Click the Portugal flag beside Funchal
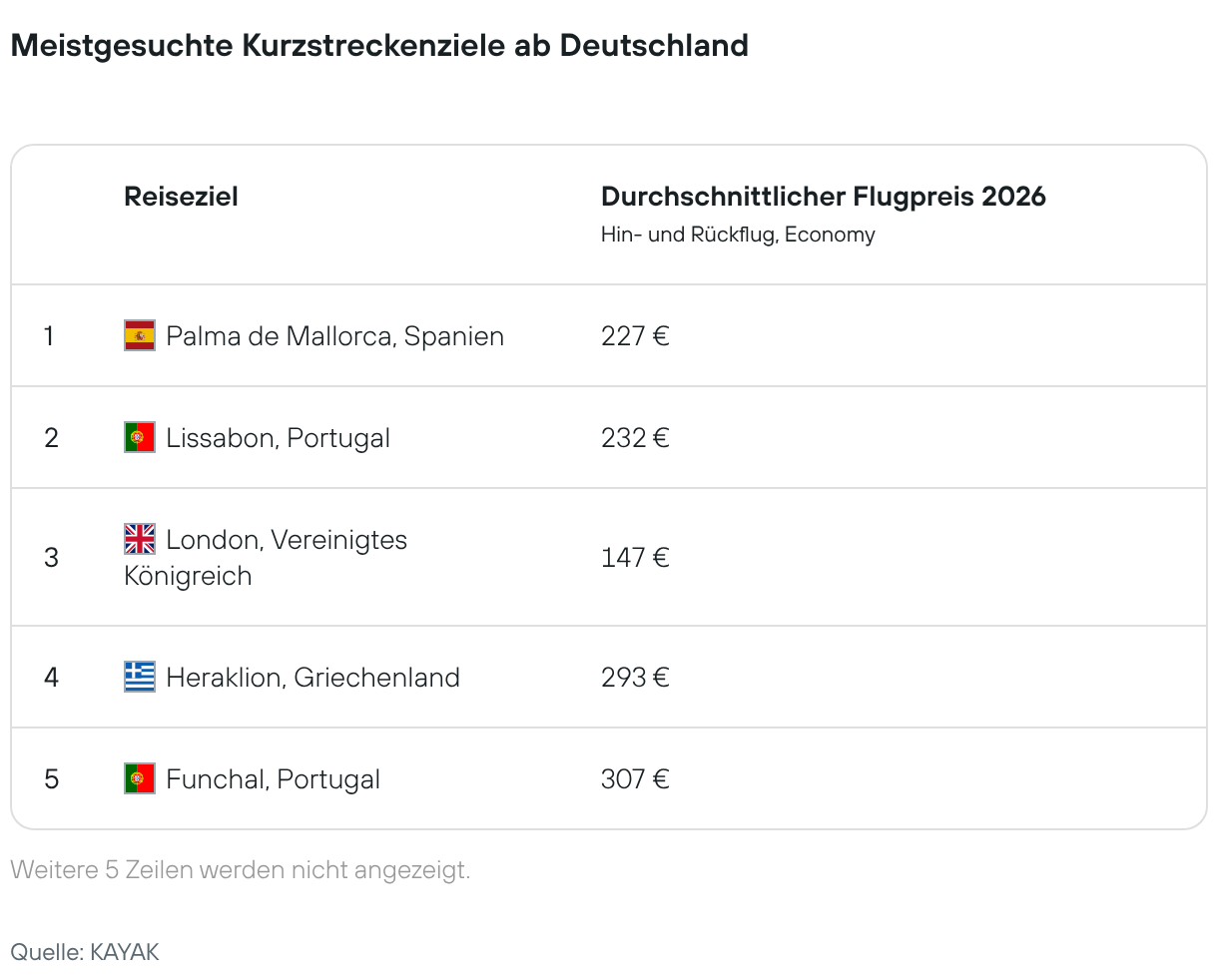1218x980 pixels. tap(140, 778)
